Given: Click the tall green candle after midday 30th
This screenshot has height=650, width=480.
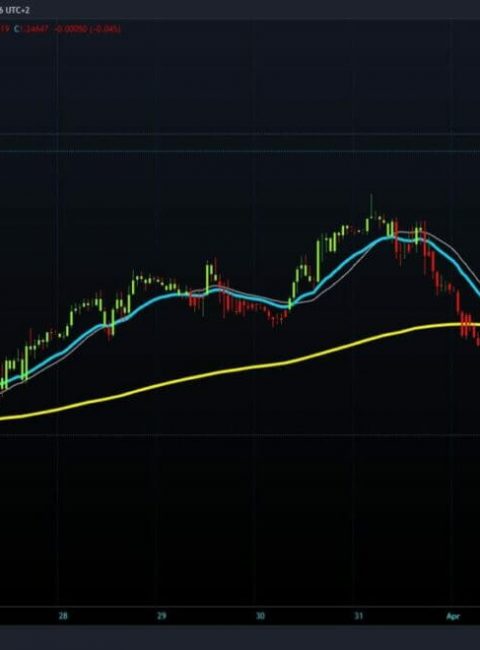Looking at the screenshot, I should click(x=318, y=261).
